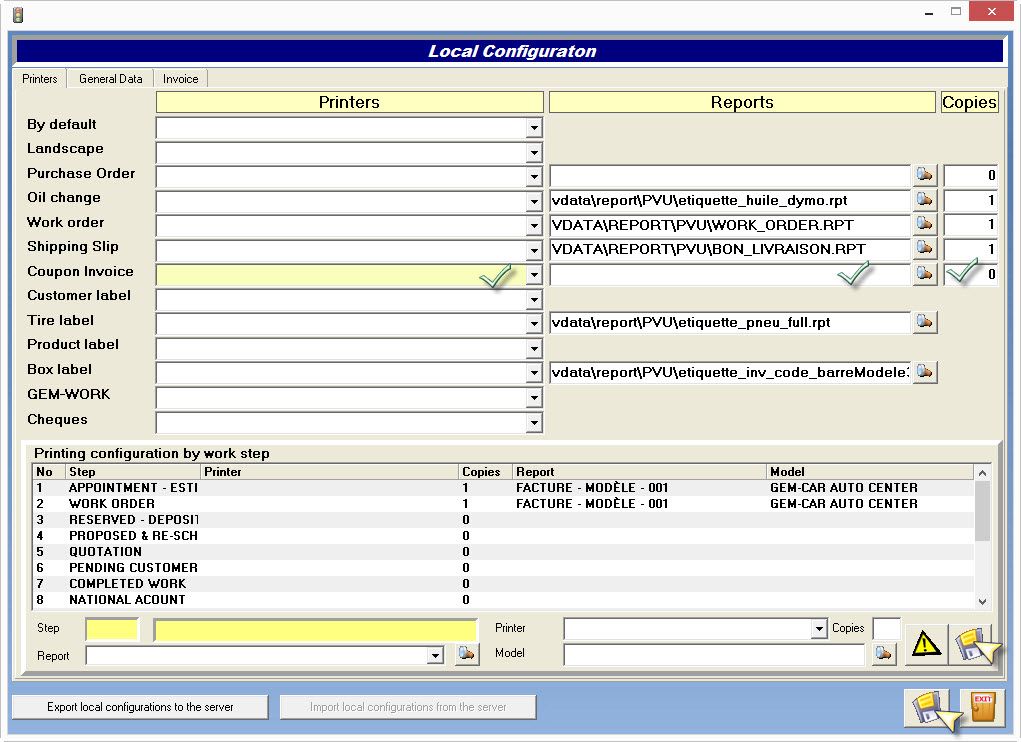
Task: Edit the Oil change report path
Action: pyautogui.click(x=730, y=200)
